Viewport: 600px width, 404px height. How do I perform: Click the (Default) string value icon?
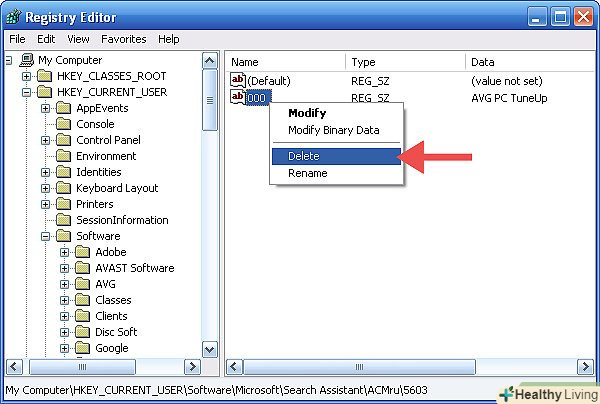click(238, 80)
